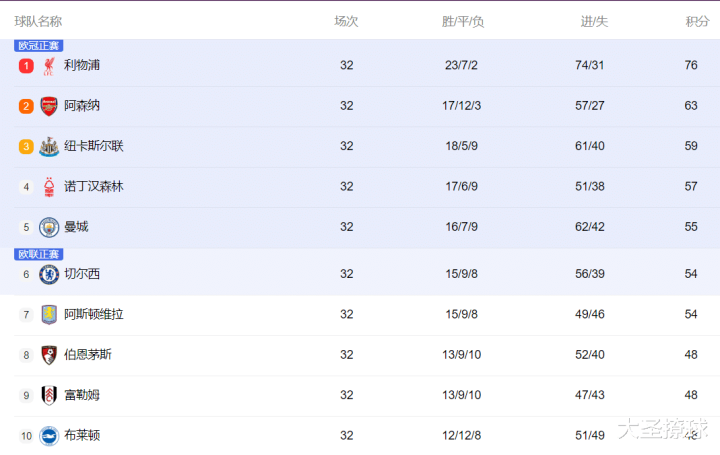This screenshot has height=455, width=720.
Task: Click the Liverpool club crest icon
Action: 49,66
